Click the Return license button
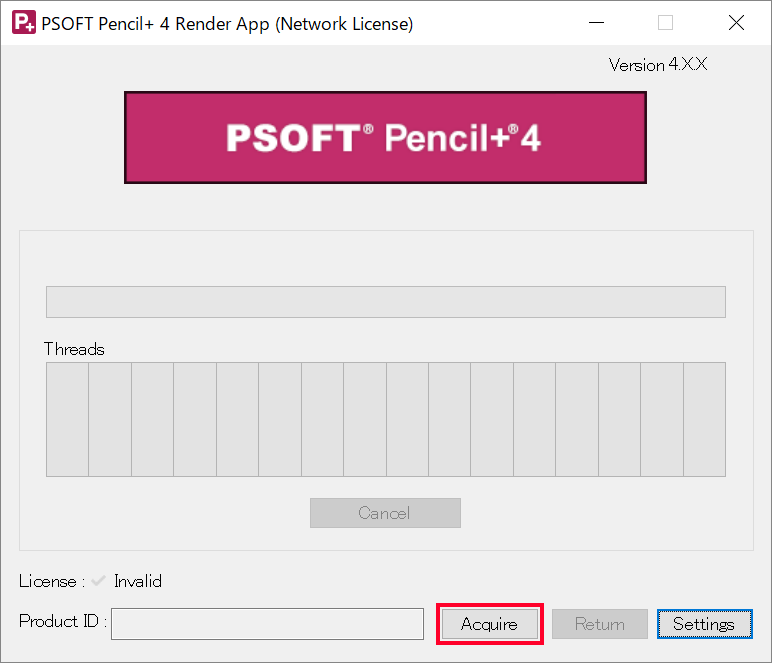 600,624
